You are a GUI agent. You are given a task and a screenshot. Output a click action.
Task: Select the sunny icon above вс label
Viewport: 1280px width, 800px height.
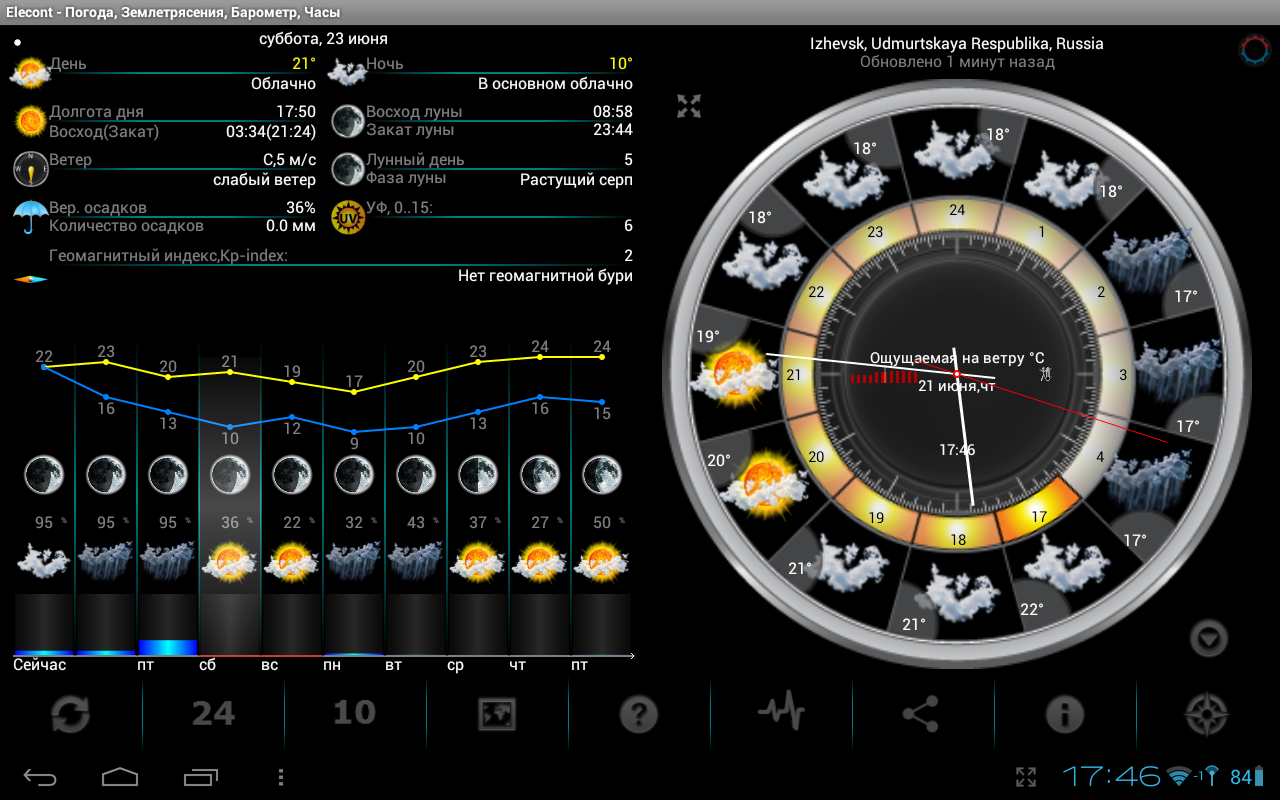292,562
